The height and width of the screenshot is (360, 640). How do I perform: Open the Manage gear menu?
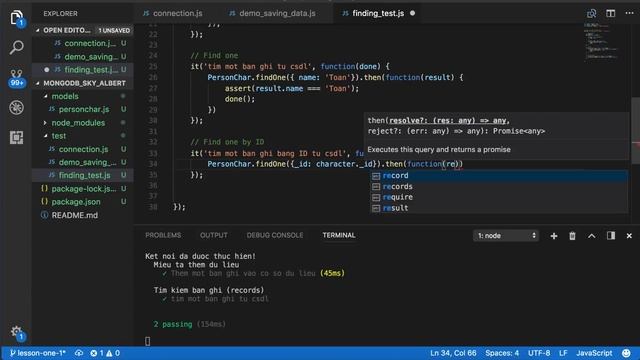pyautogui.click(x=17, y=331)
